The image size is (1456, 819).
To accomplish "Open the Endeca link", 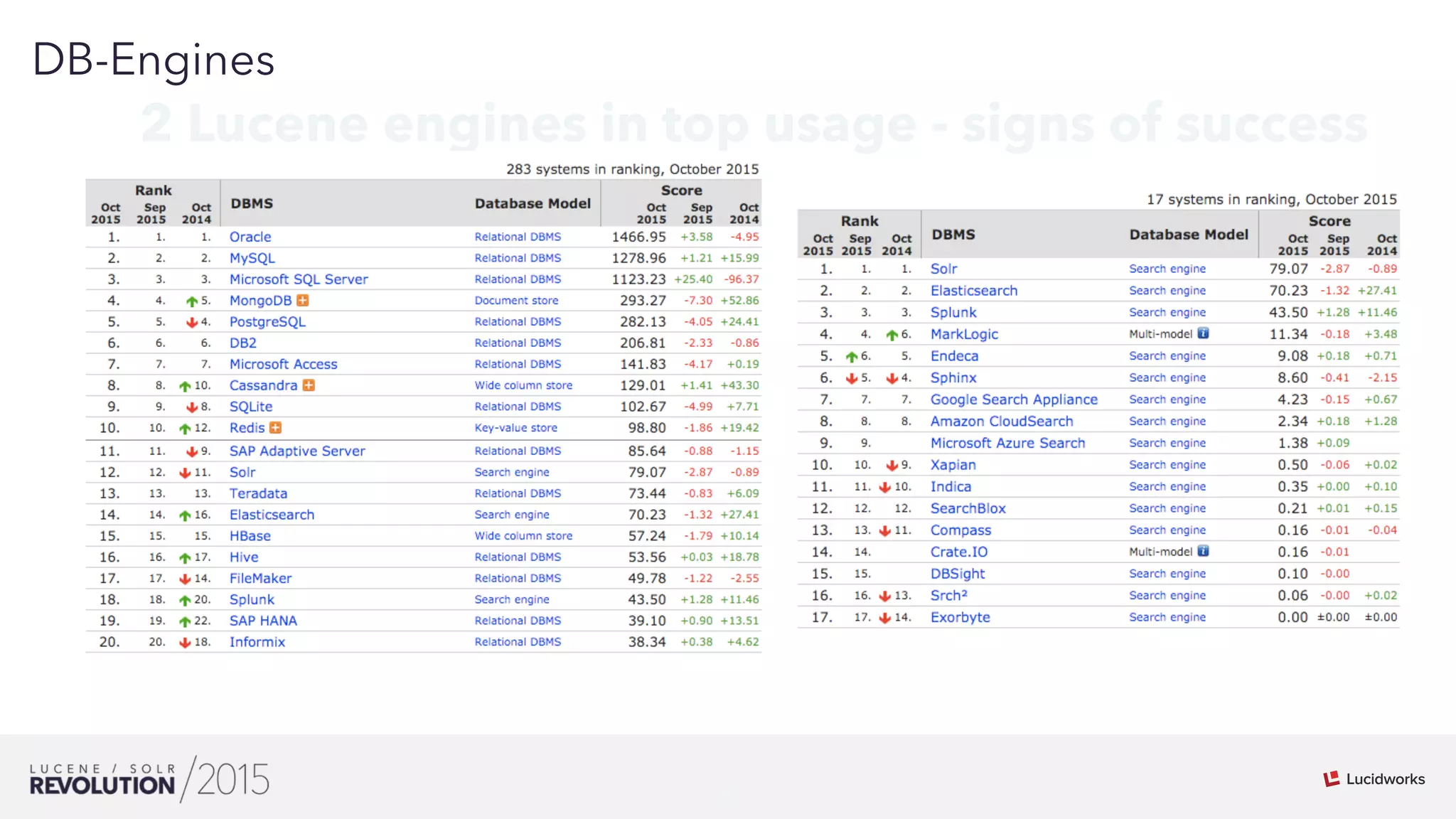I will tap(954, 356).
